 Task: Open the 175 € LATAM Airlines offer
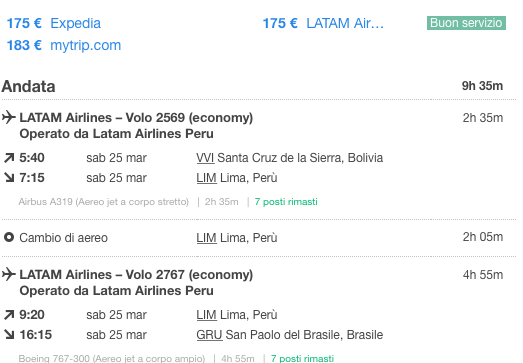tap(323, 23)
